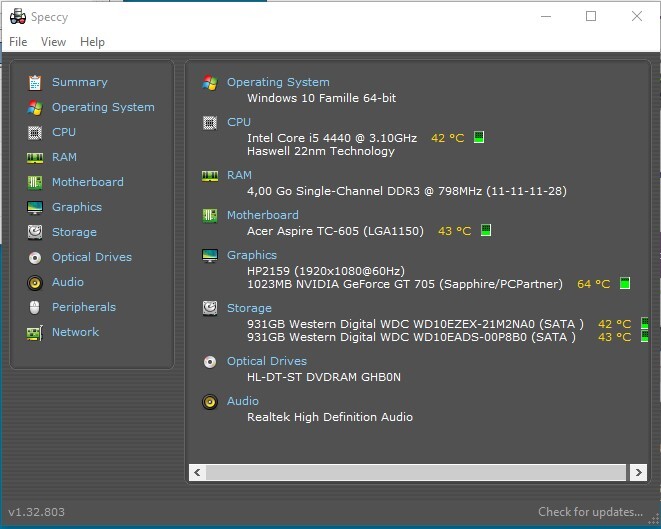661x529 pixels.
Task: Select Motherboard in the sidebar
Action: coord(88,182)
